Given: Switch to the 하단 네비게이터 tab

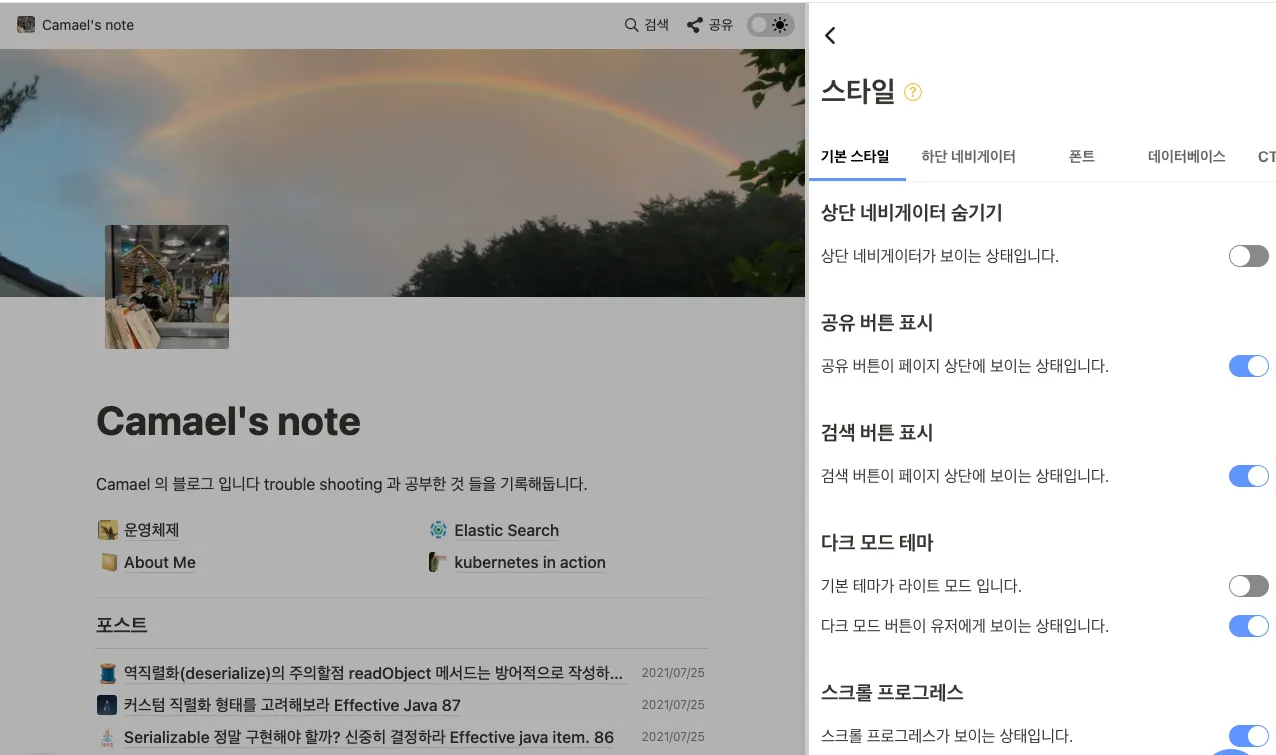Looking at the screenshot, I should click(968, 156).
